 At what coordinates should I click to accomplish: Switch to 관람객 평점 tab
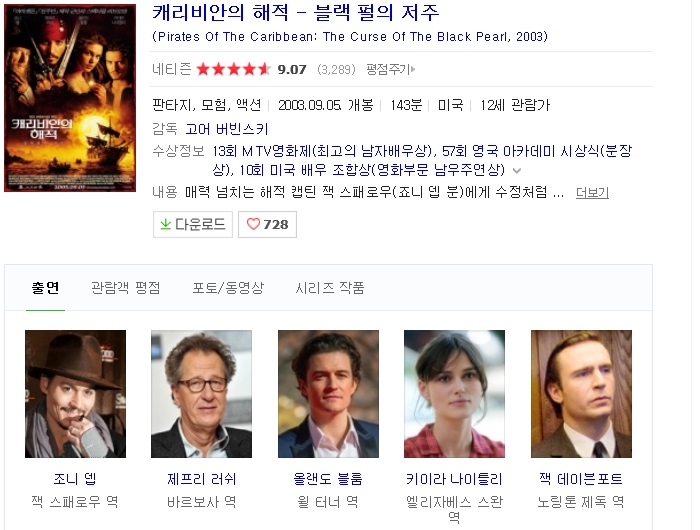125,288
